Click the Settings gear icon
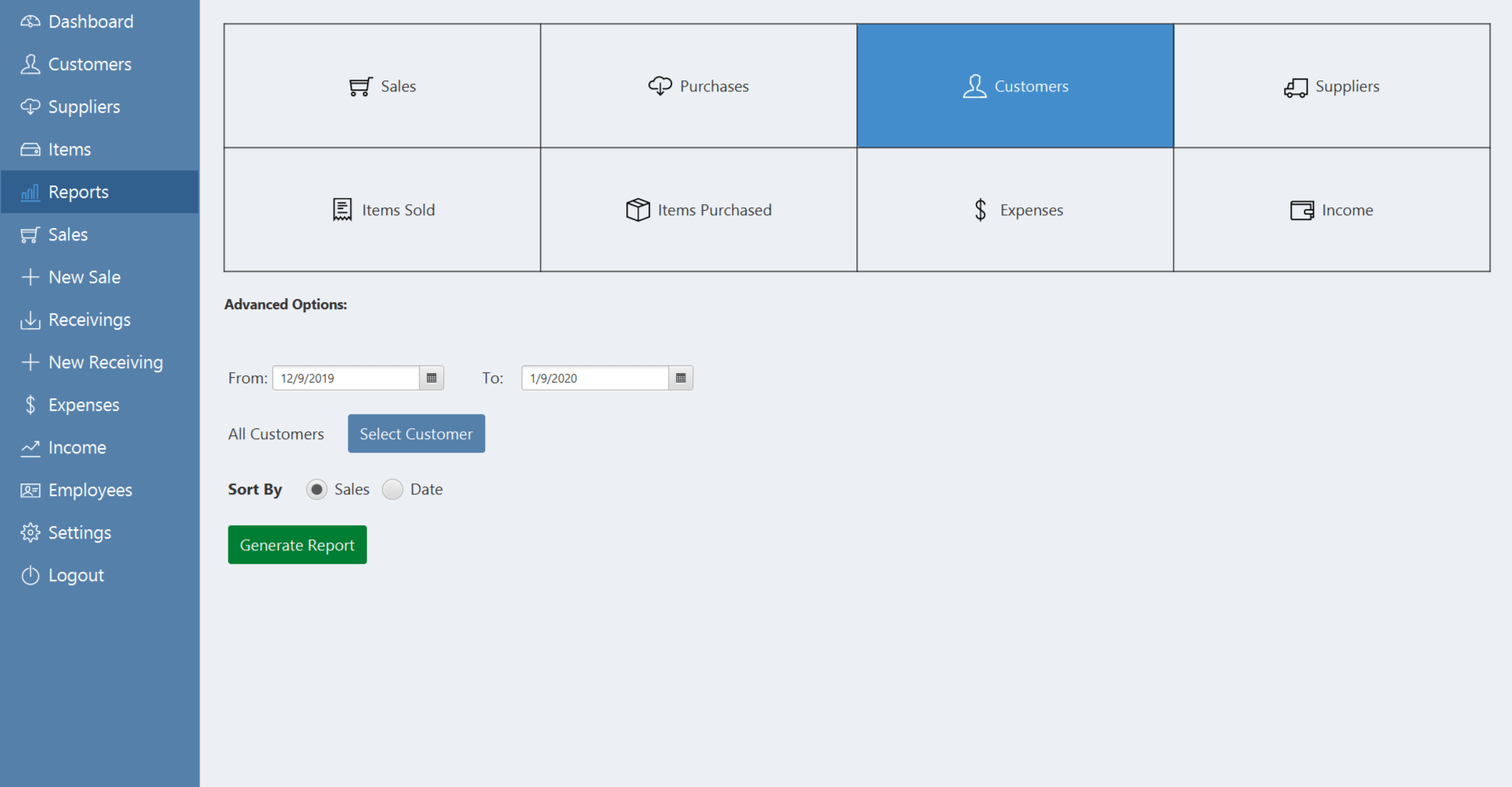1512x787 pixels. pos(30,533)
